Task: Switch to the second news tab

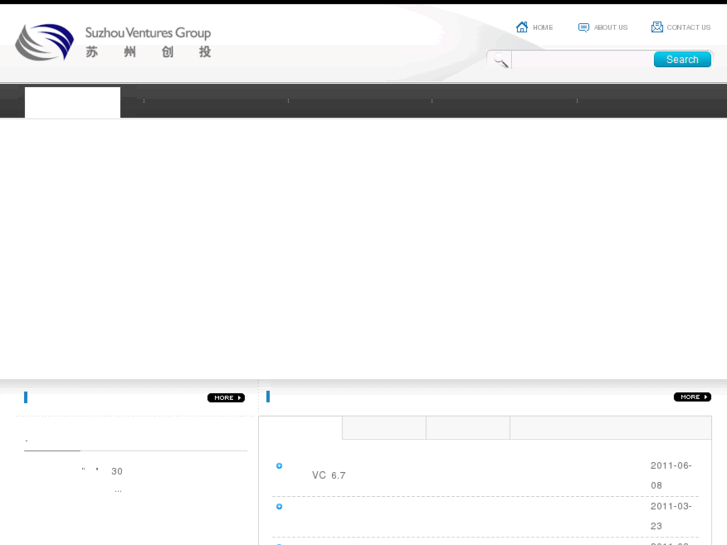Action: [x=384, y=428]
